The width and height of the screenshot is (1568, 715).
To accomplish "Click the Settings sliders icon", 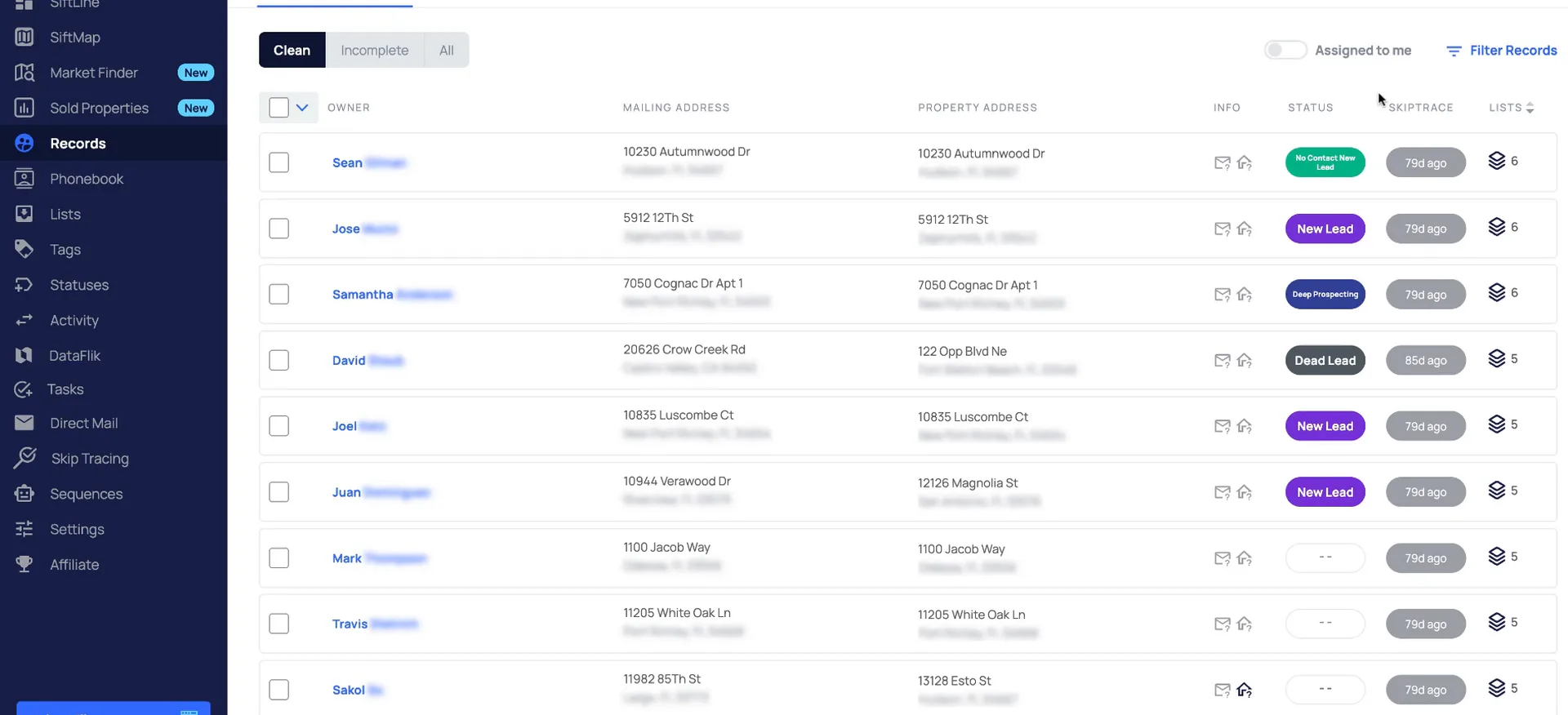I will tap(24, 529).
